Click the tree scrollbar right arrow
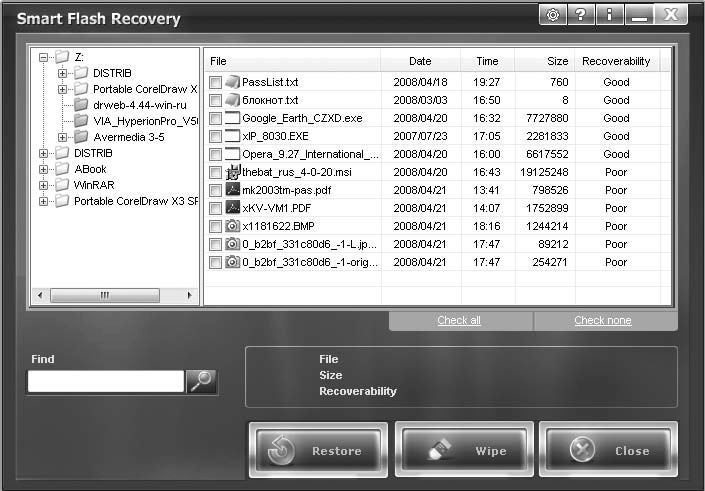The image size is (705, 491). coord(189,295)
